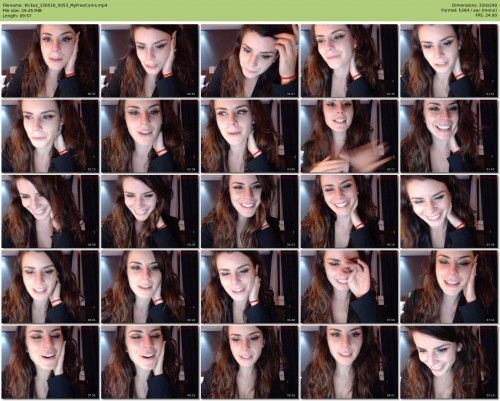Open the first thumbnail in the fourth row
Viewport: 500px width, 401px height.
(x=50, y=287)
